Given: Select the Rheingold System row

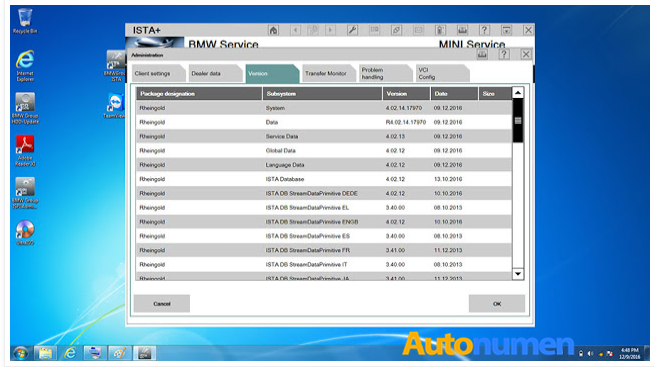Looking at the screenshot, I should pos(324,108).
